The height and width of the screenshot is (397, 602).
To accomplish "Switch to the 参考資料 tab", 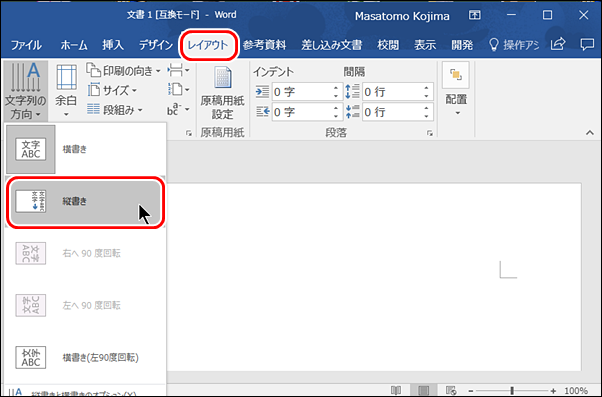I will click(265, 45).
